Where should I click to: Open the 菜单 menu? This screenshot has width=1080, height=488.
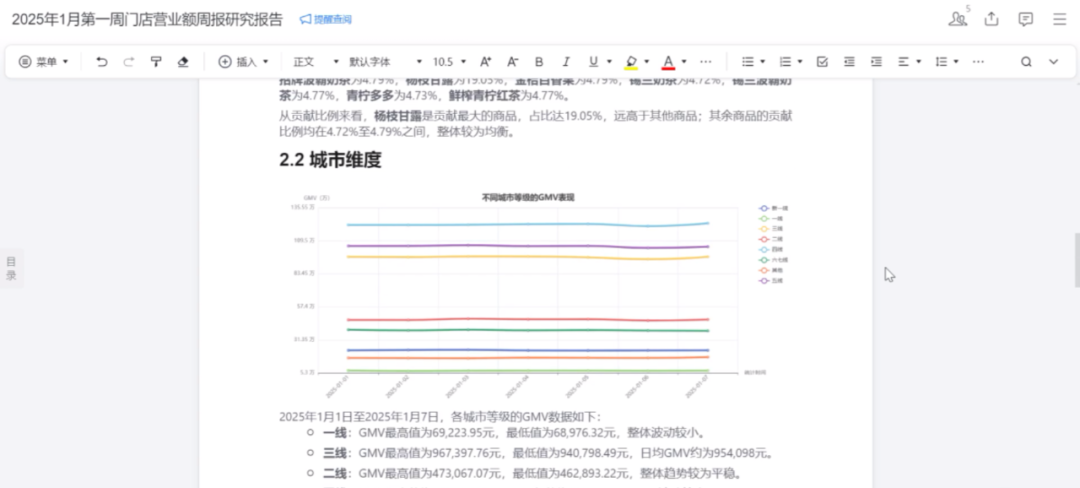coord(43,62)
